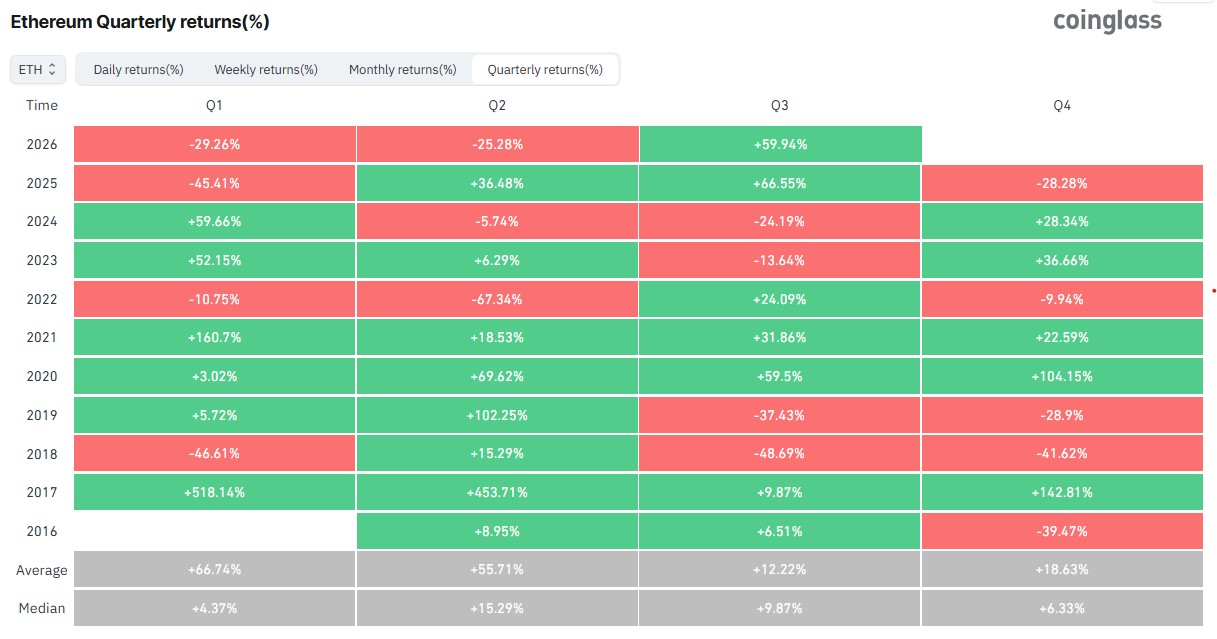The height and width of the screenshot is (639, 1217).
Task: Click the 2018 Q3 -48.69% cell
Action: coord(780,454)
